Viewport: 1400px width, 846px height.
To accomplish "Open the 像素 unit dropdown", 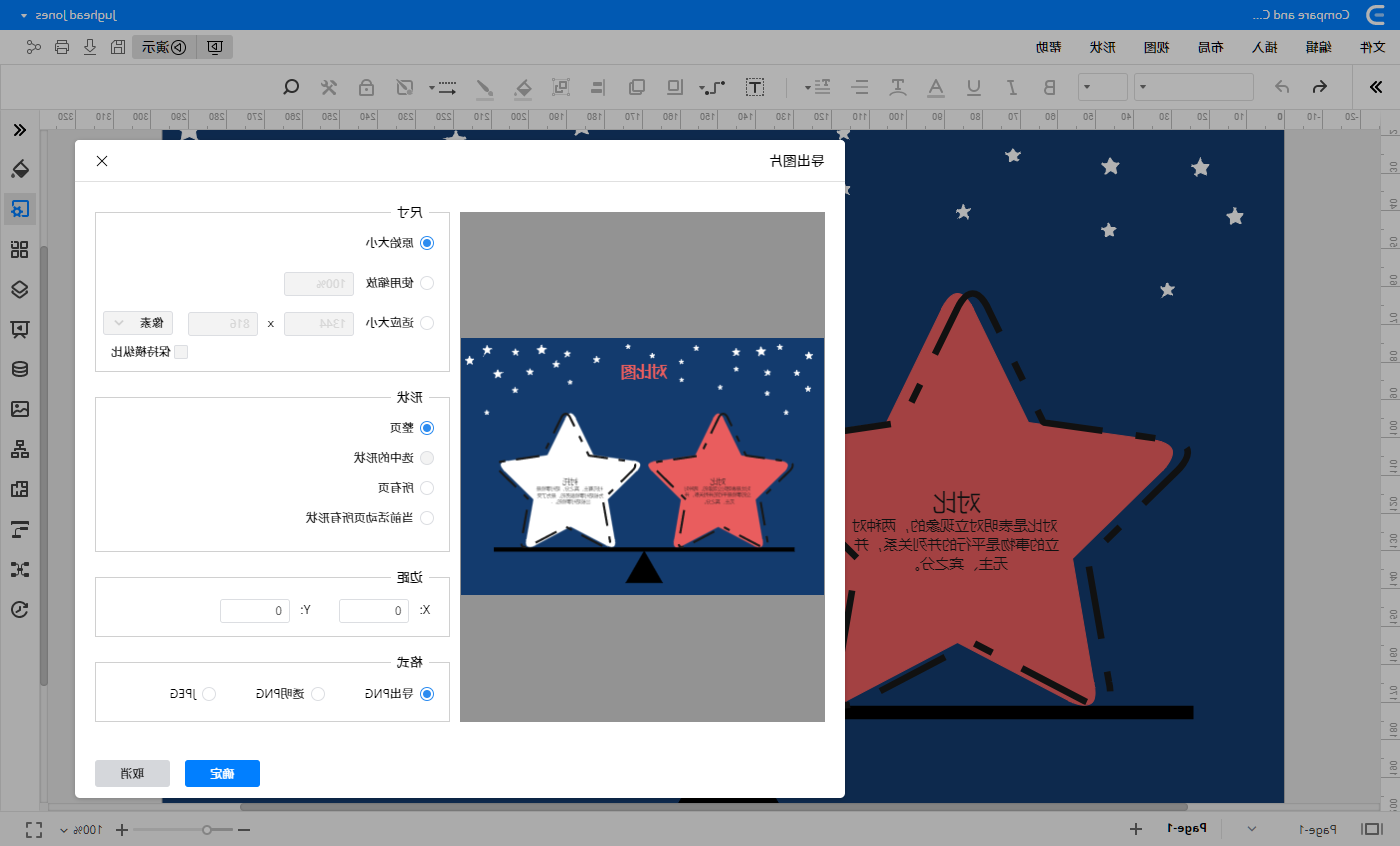I will pyautogui.click(x=138, y=323).
